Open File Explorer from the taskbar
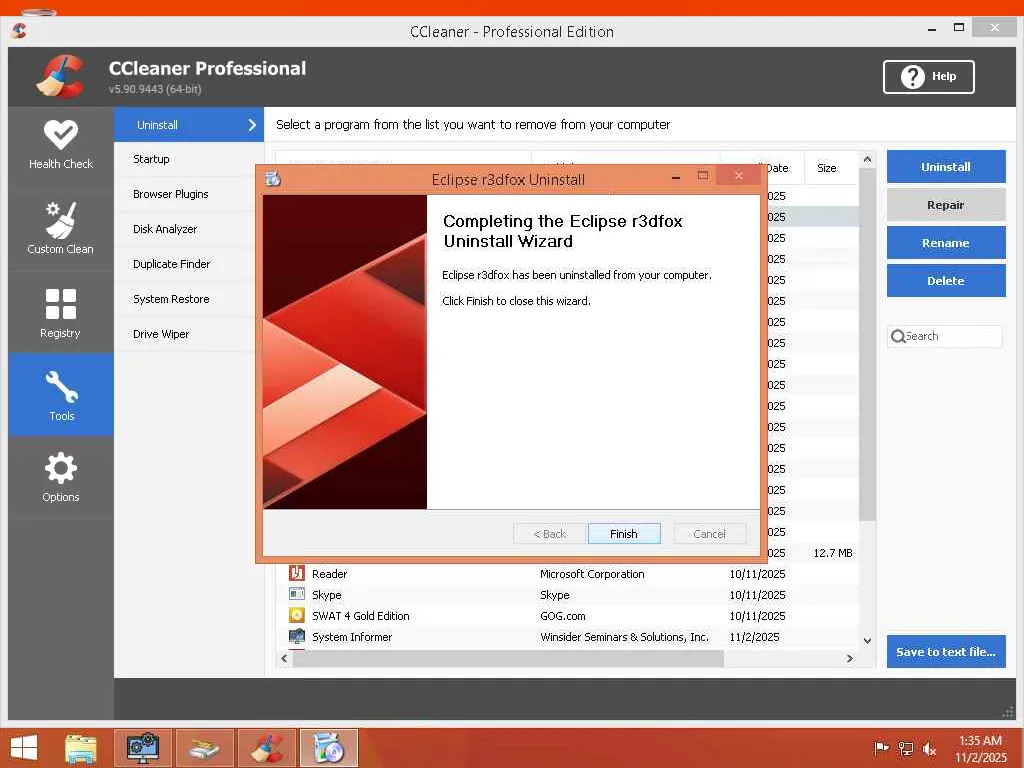The width and height of the screenshot is (1024, 768). [x=81, y=748]
